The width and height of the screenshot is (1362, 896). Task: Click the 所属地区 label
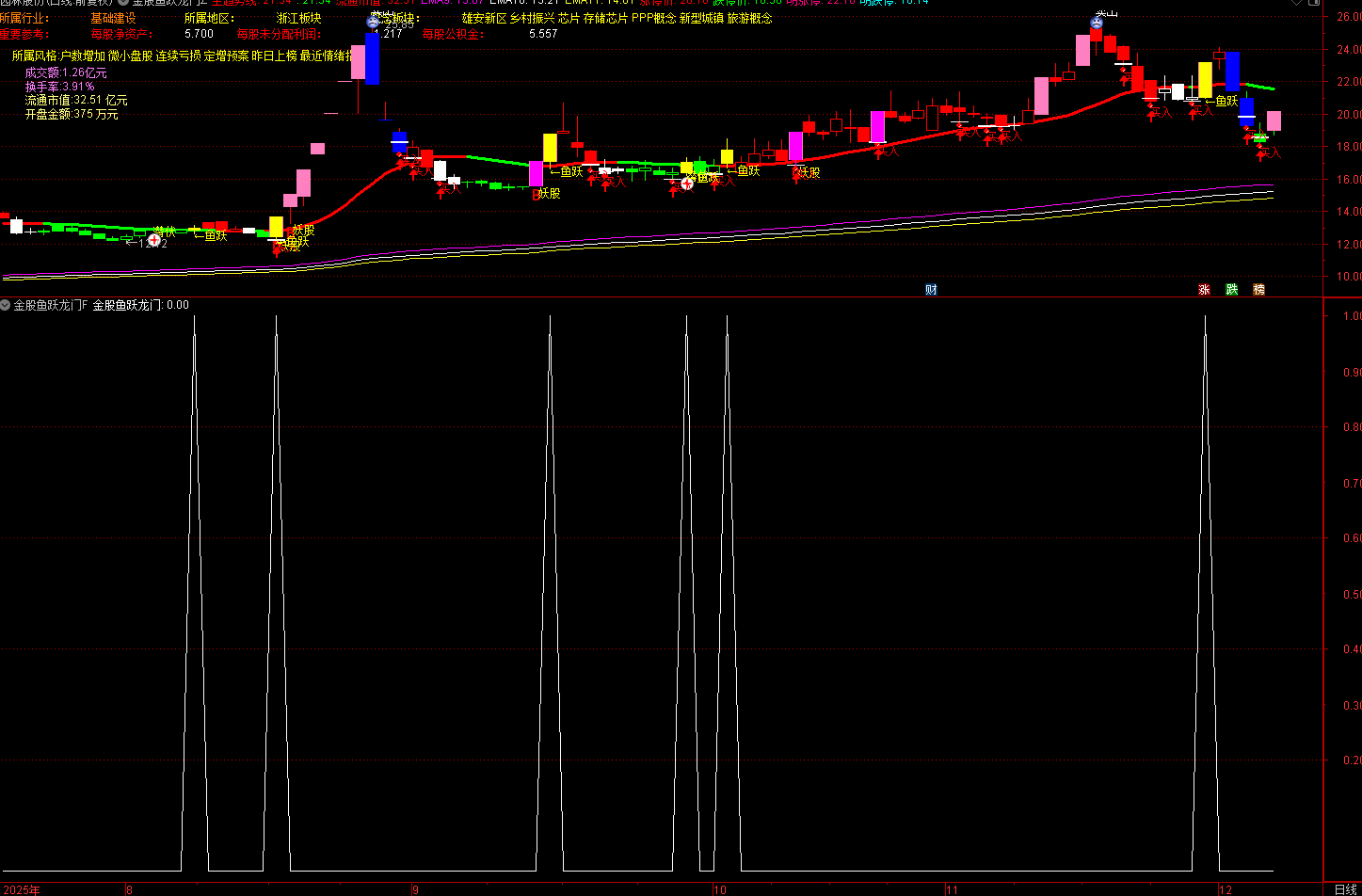(x=209, y=19)
